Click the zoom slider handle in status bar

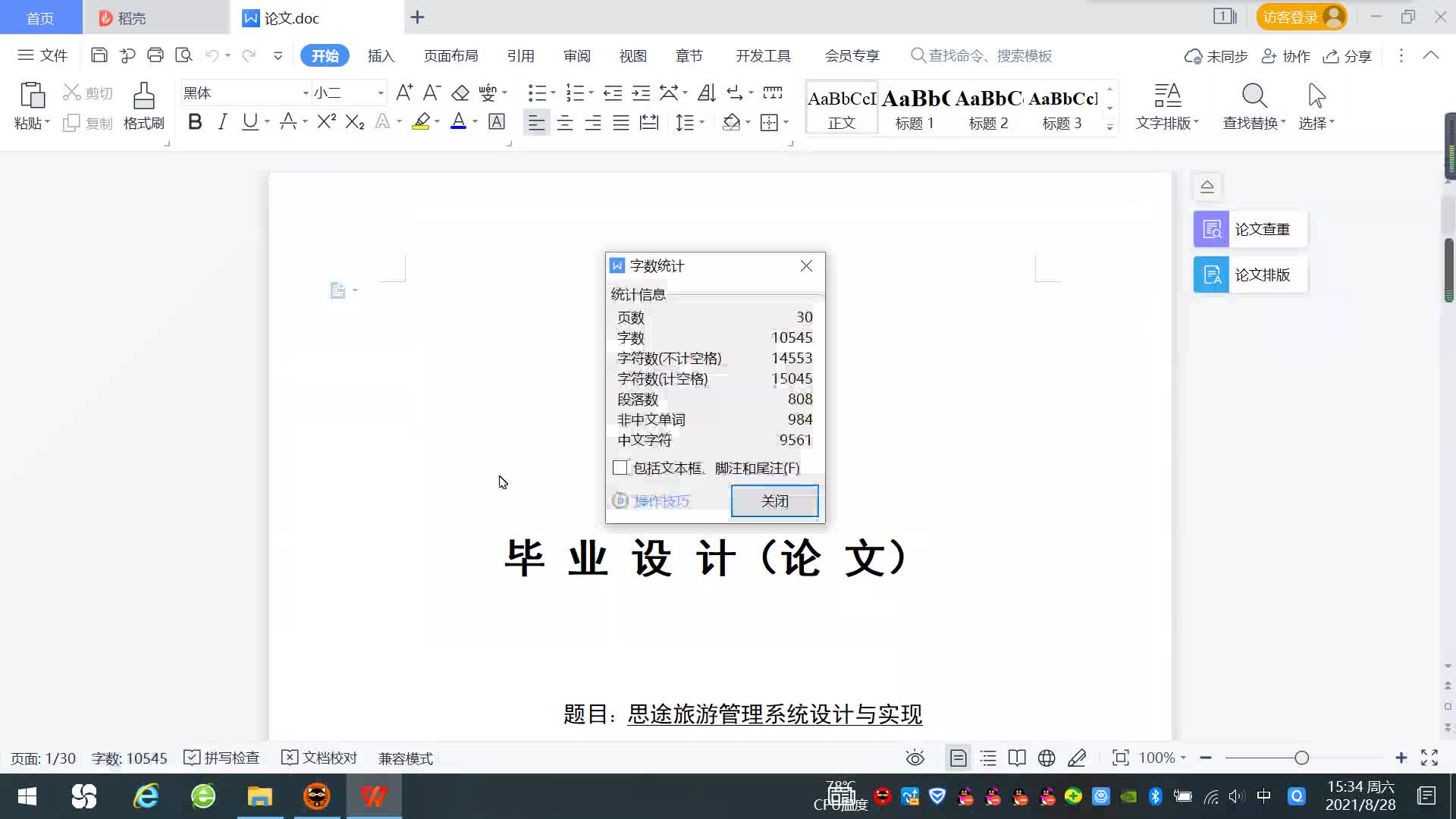1302,758
